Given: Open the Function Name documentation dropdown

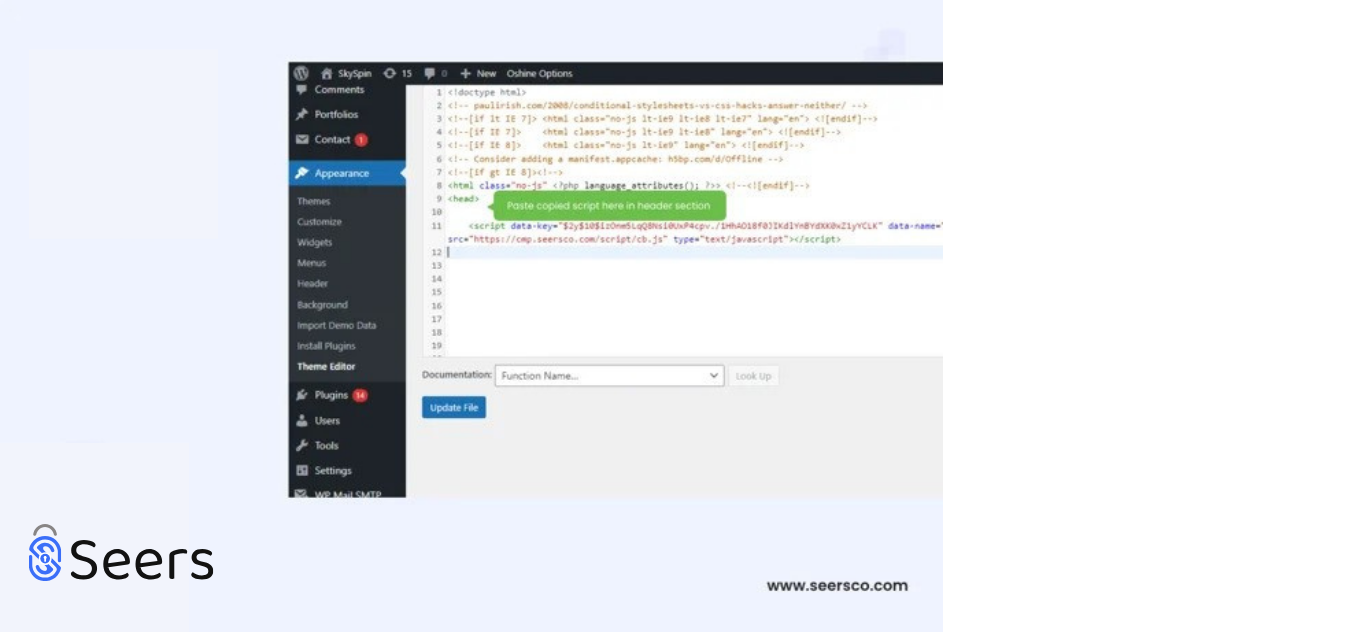Looking at the screenshot, I should point(609,376).
